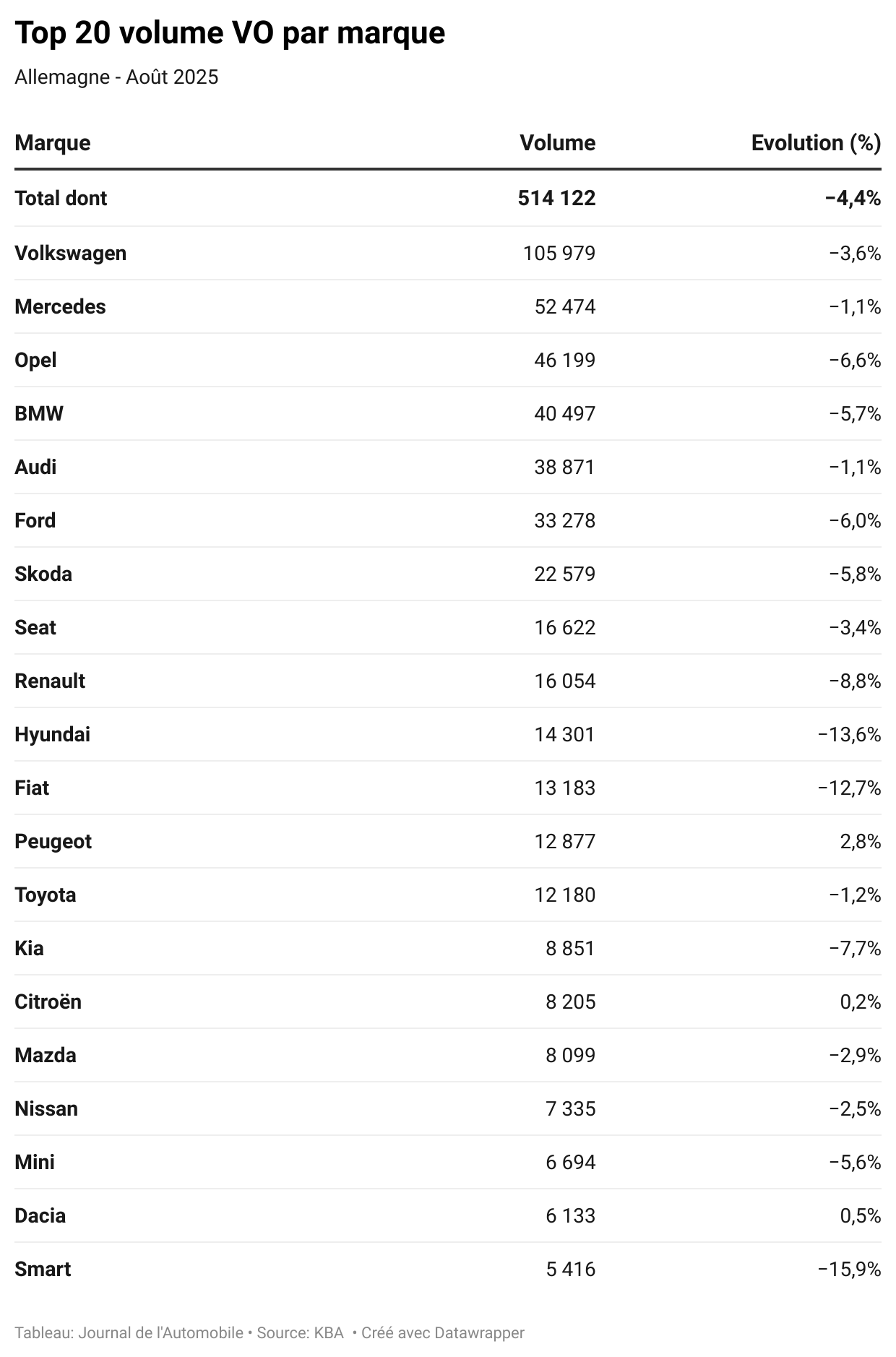Image resolution: width=896 pixels, height=1357 pixels.
Task: Select the Citroën row label
Action: [48, 1002]
